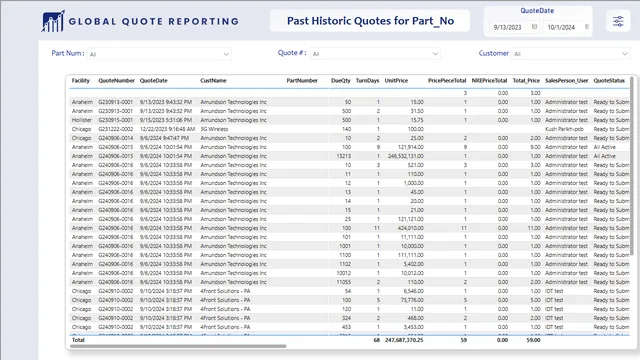Sort by the DueQty column header

pos(341,80)
